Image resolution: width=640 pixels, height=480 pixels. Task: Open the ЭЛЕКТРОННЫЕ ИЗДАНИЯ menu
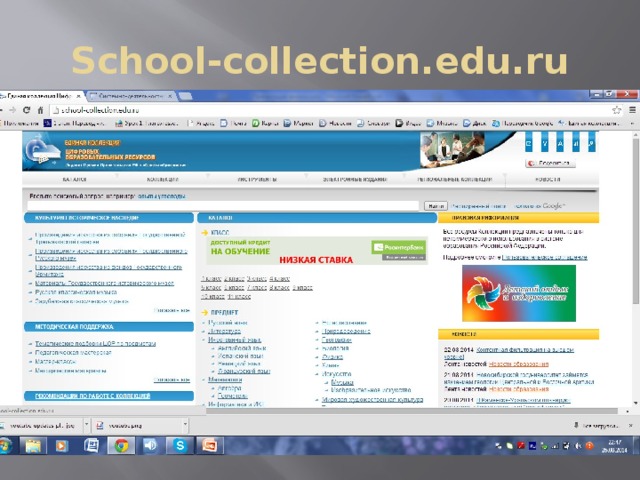pos(354,179)
